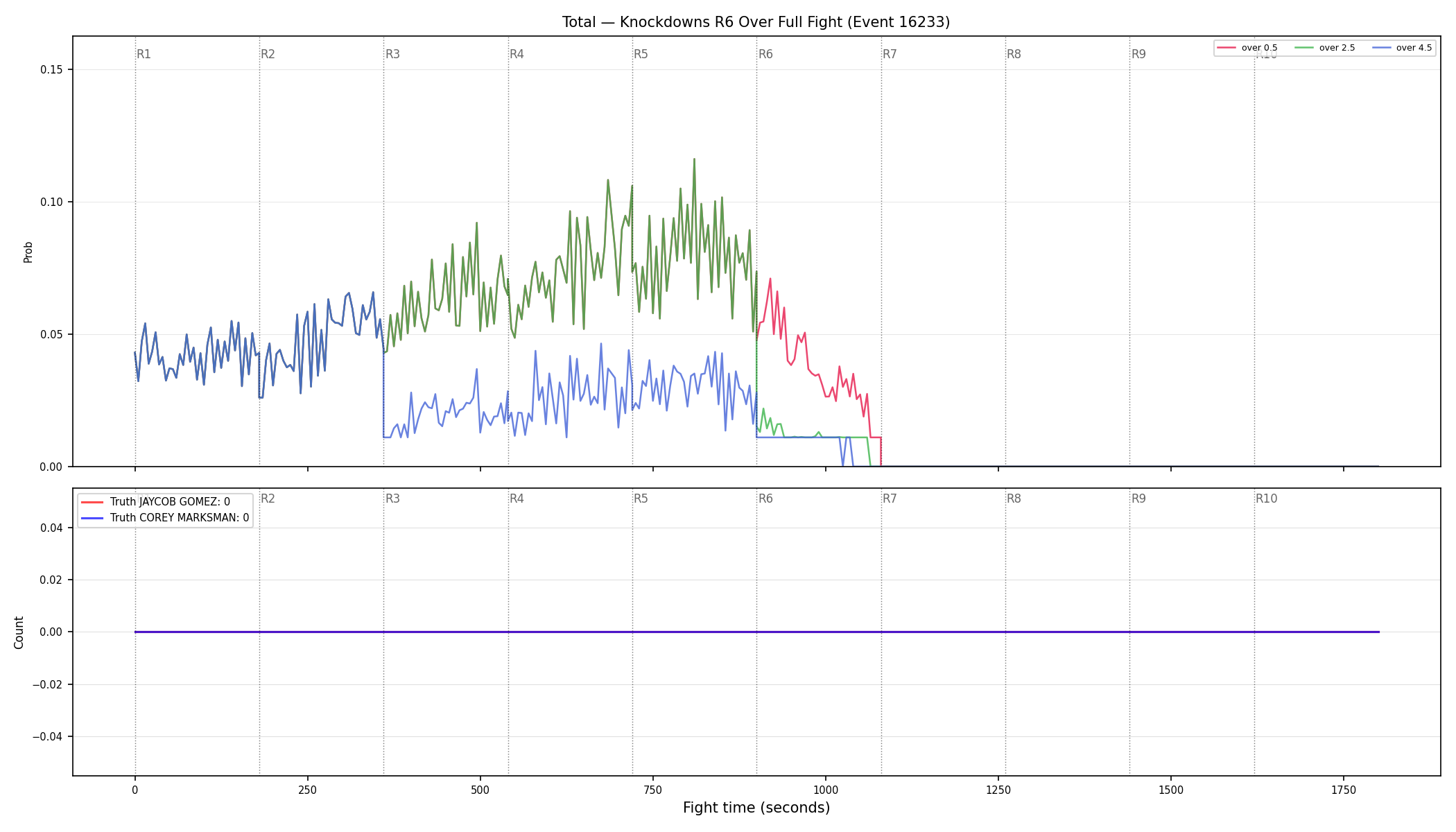Click the 'over 4.5' legend entry
The image size is (1456, 832).
point(1401,48)
